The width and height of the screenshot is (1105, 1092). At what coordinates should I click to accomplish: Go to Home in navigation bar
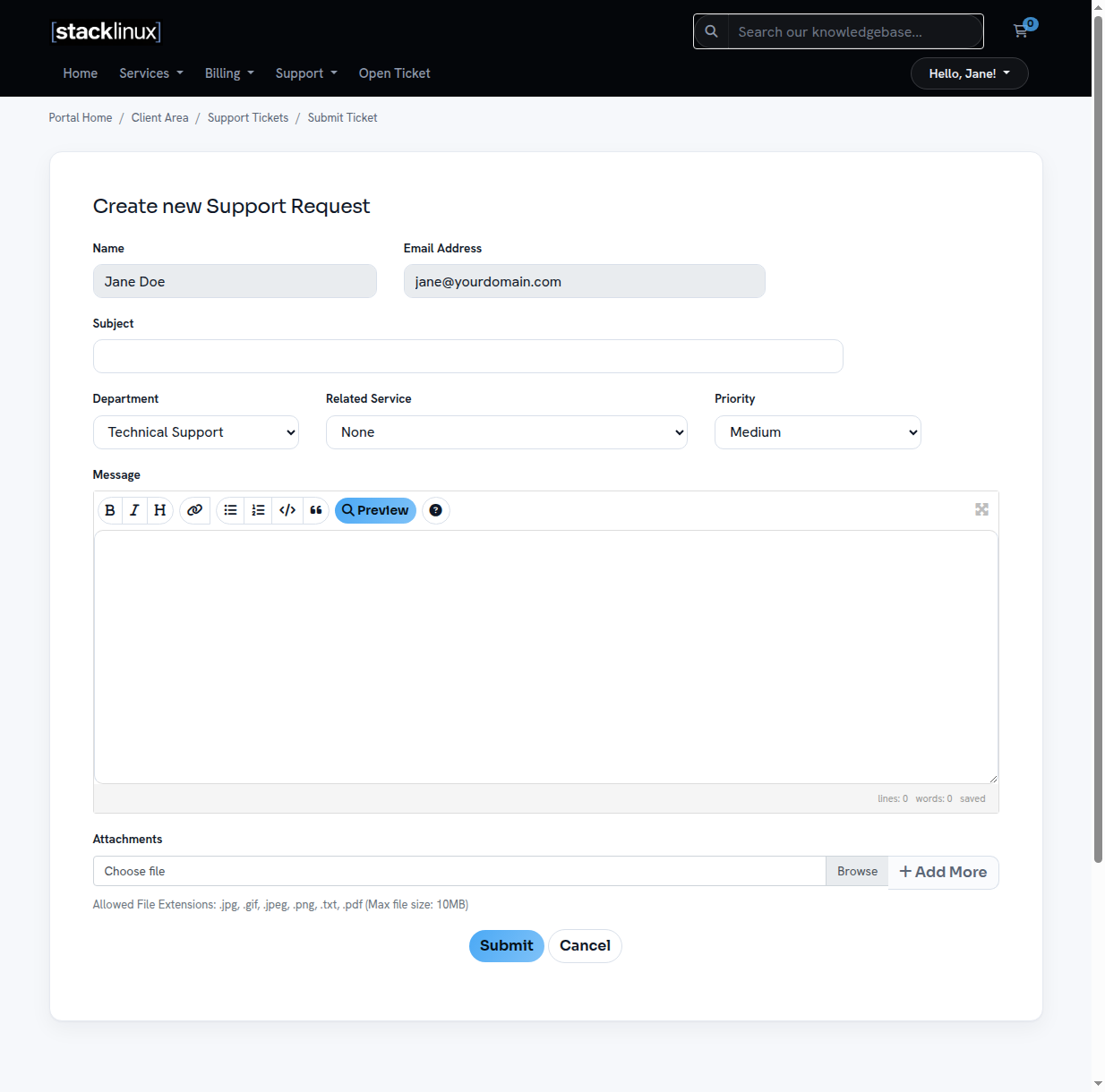point(81,73)
